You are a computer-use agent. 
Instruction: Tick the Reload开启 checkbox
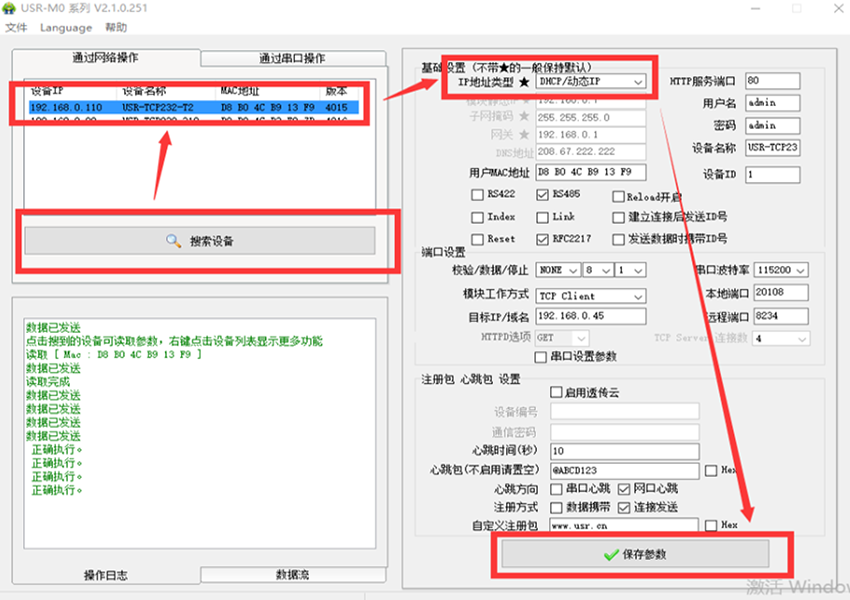(619, 197)
